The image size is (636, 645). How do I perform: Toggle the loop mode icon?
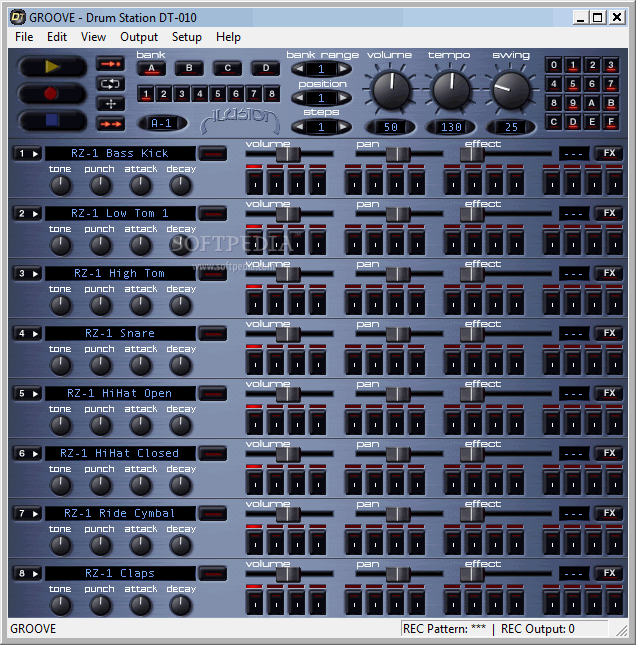click(x=111, y=84)
